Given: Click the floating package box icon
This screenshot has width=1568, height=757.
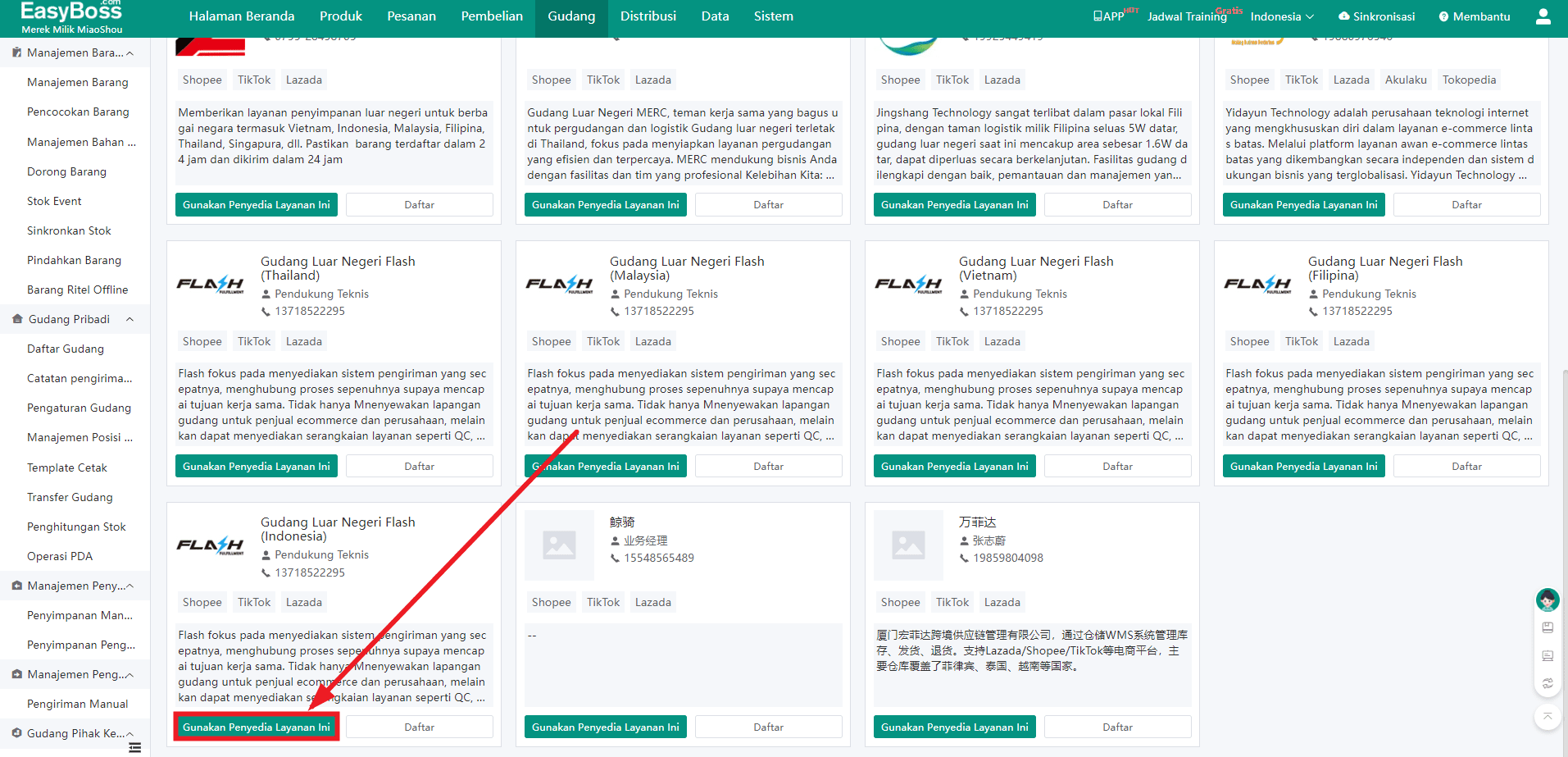Looking at the screenshot, I should (1548, 627).
